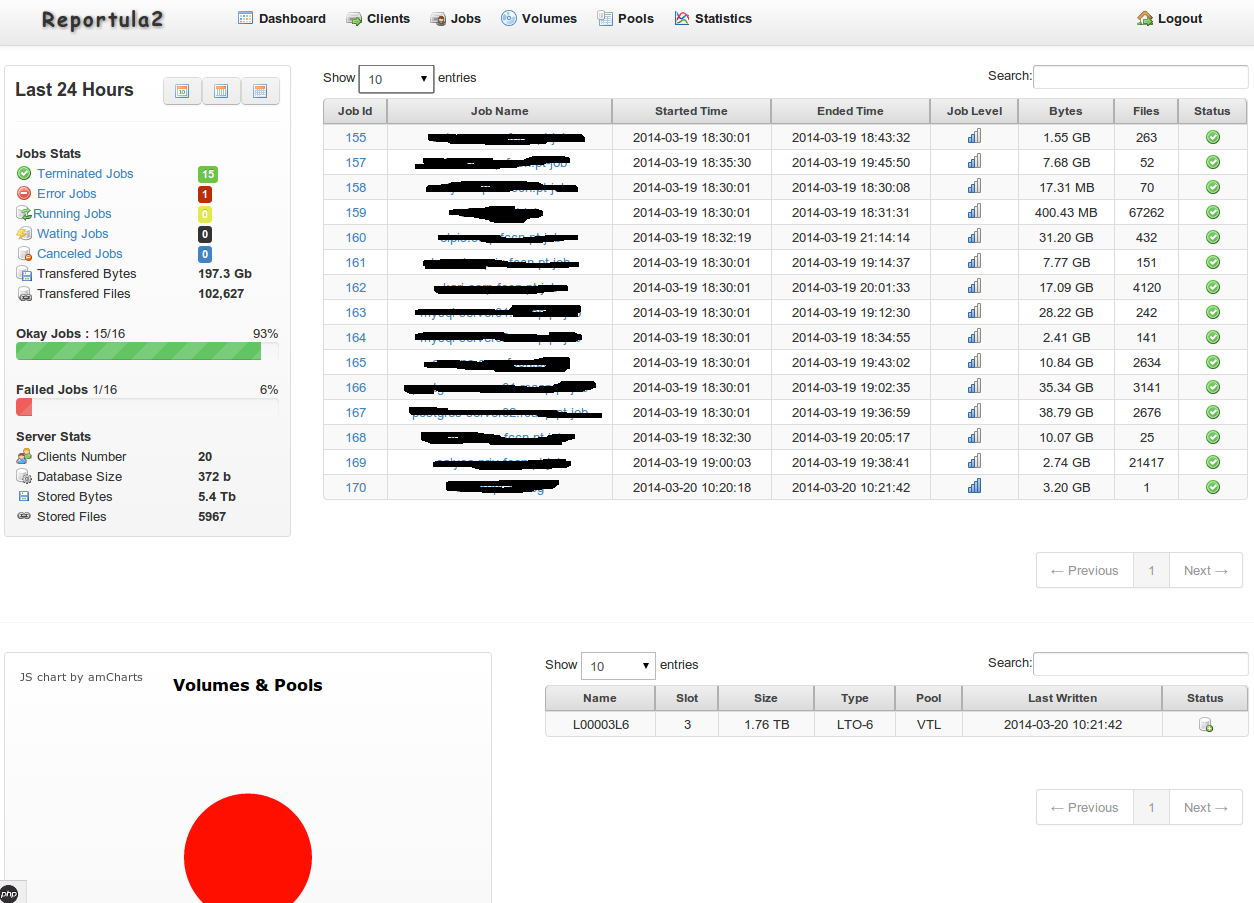Image resolution: width=1254 pixels, height=903 pixels.
Task: Click the Status icon for volume L00003L6
Action: (1205, 724)
